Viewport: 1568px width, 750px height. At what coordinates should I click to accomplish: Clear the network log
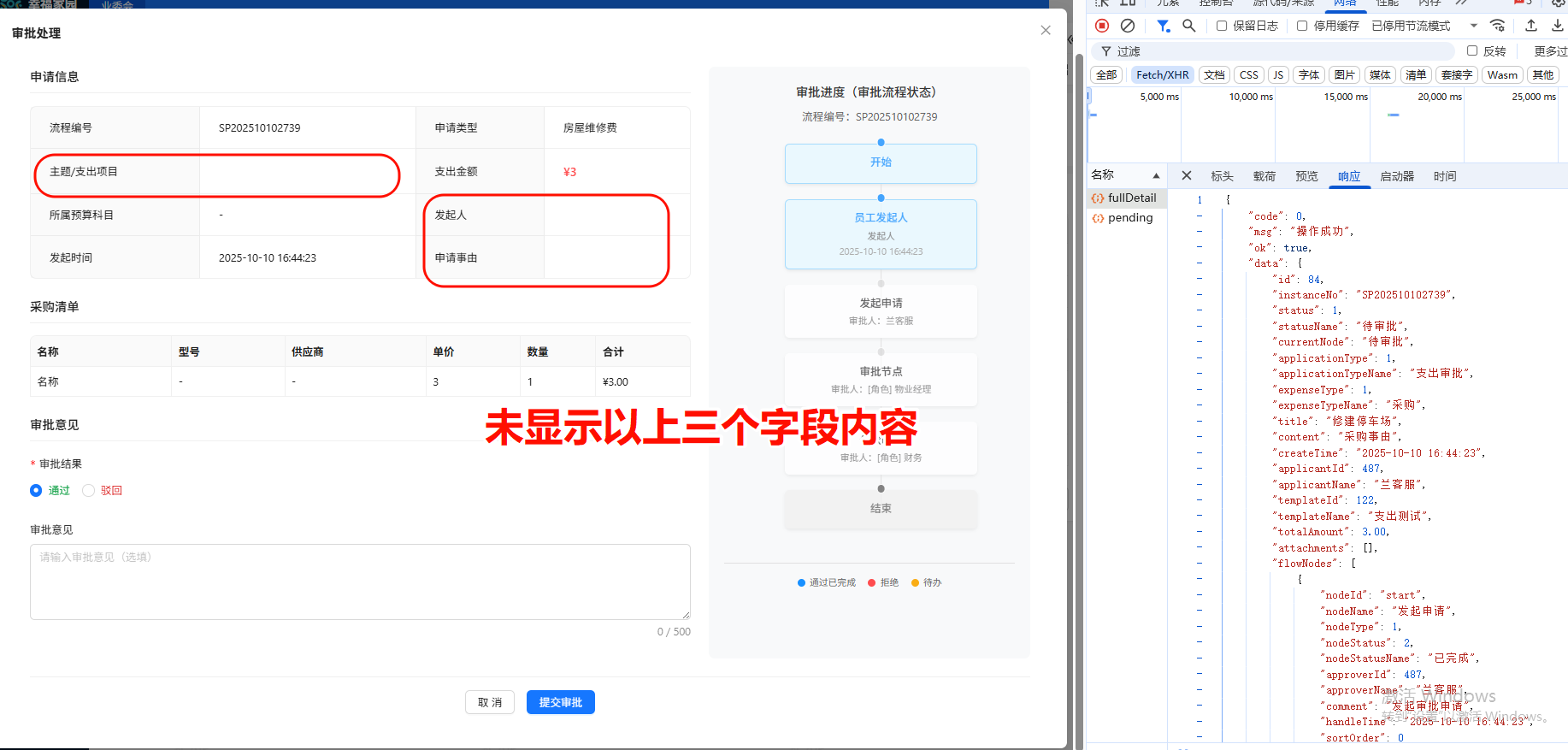(1128, 26)
